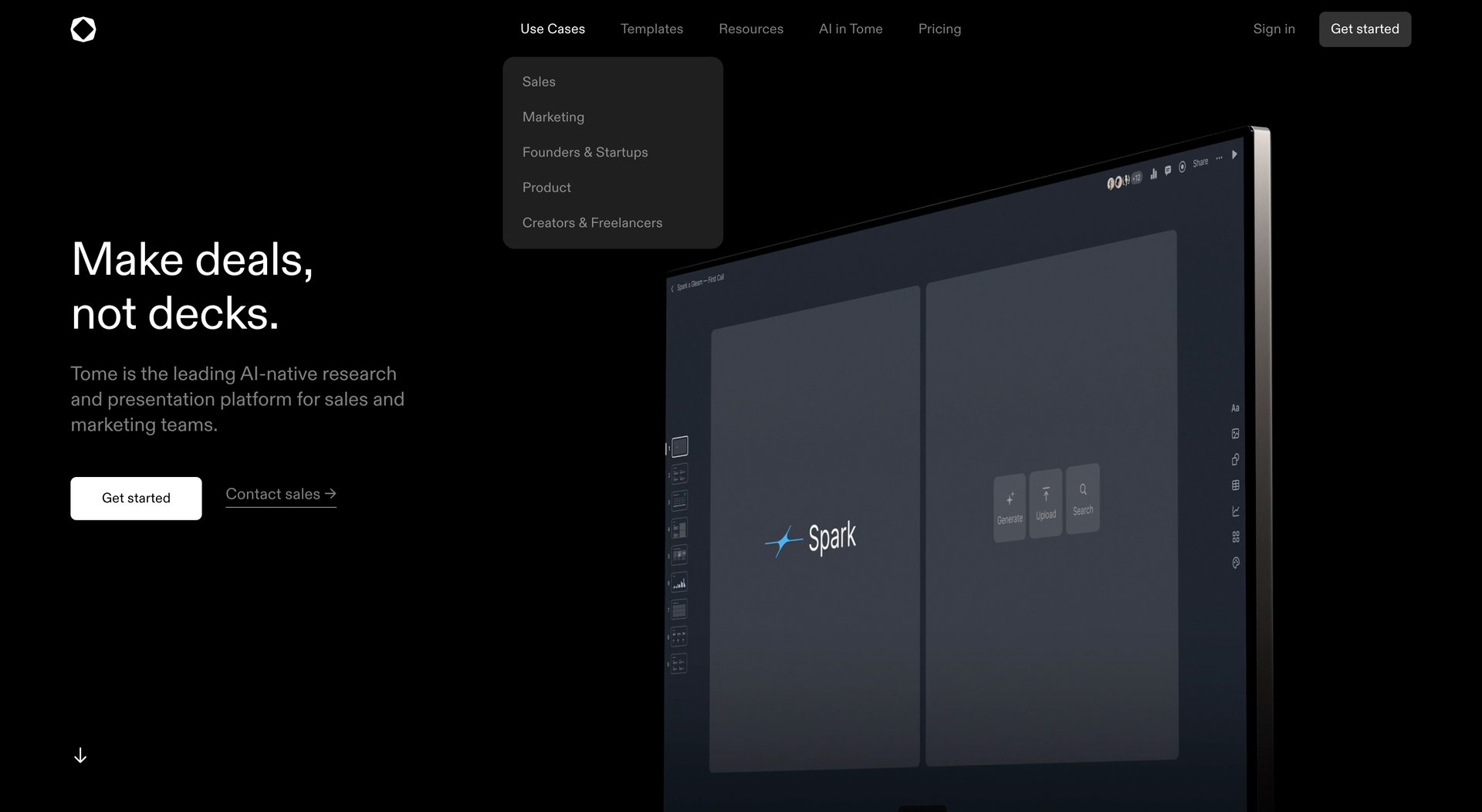
Task: Insert a Table from the sidebar
Action: click(x=1235, y=486)
